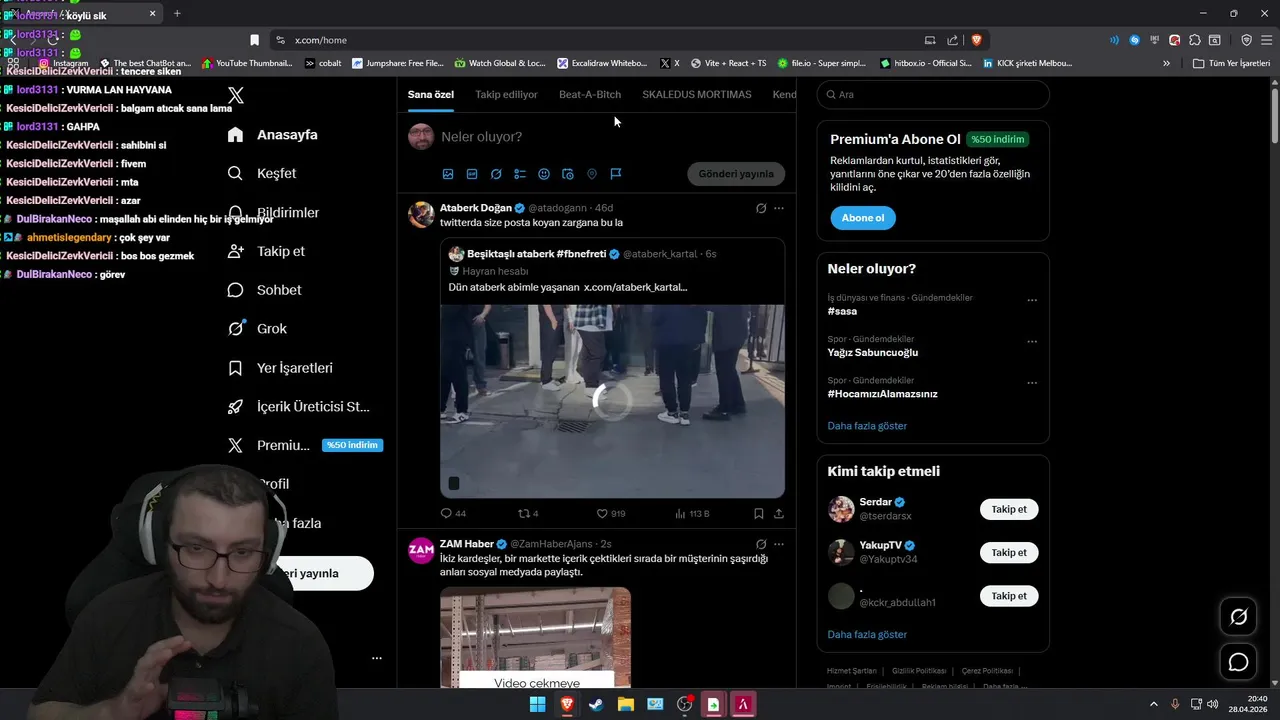This screenshot has width=1280, height=720.
Task: Schedule the post icon
Action: point(568,174)
